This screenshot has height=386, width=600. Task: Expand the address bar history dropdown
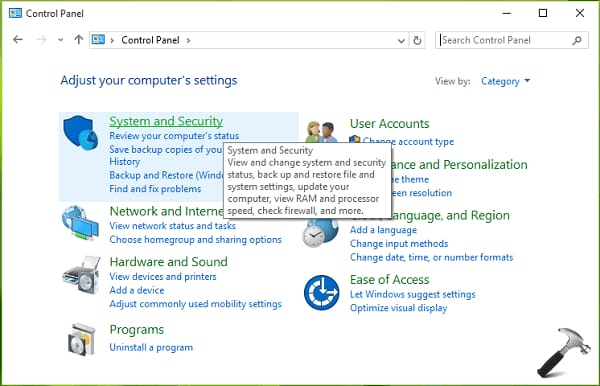pos(401,41)
